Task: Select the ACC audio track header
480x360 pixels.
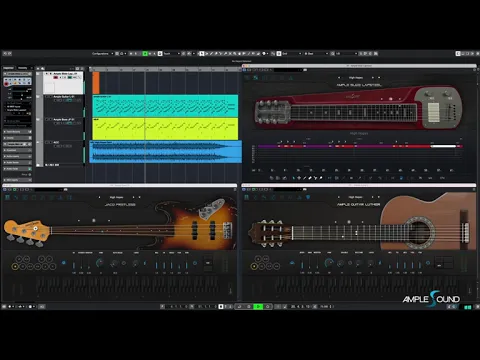Action: (63, 151)
